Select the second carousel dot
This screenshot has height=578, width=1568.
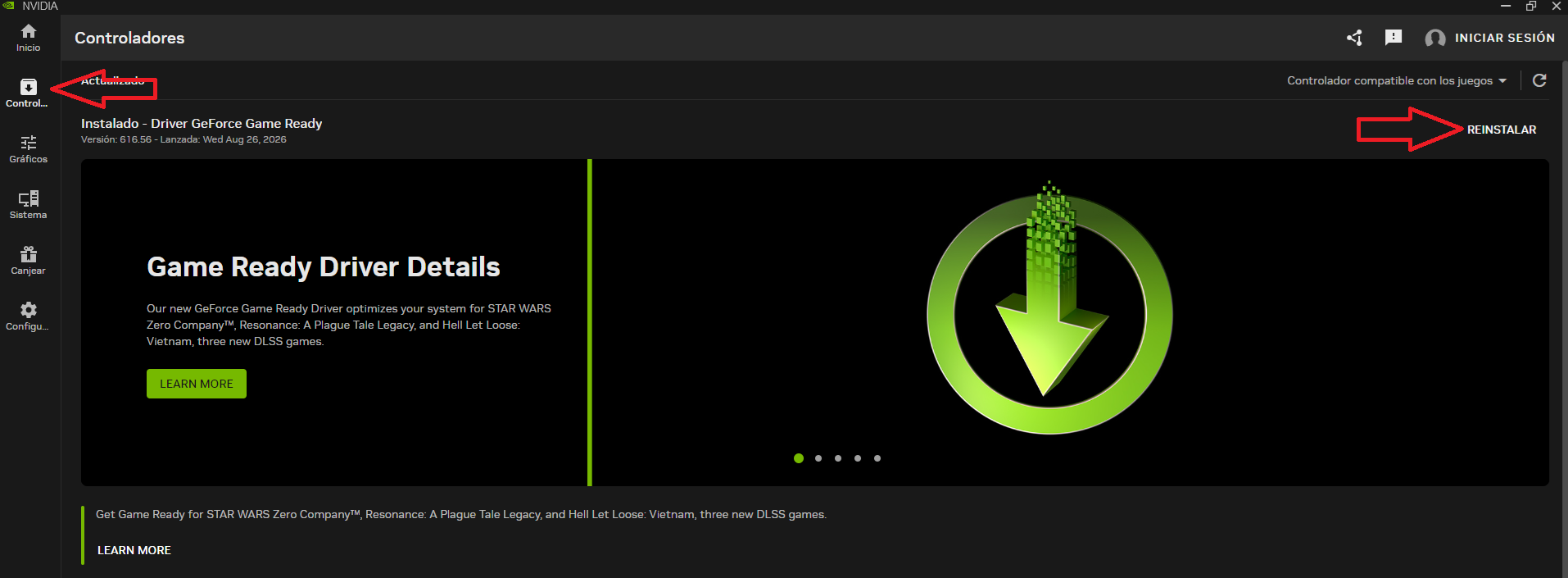point(818,458)
